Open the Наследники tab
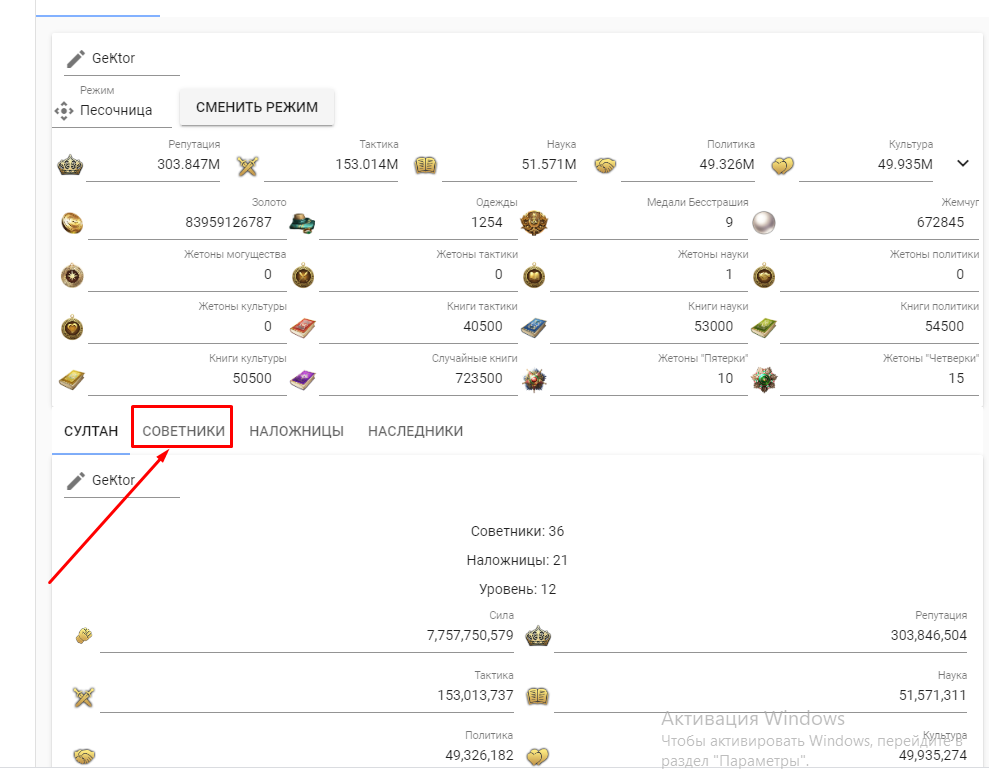This screenshot has height=769, width=989. 415,431
